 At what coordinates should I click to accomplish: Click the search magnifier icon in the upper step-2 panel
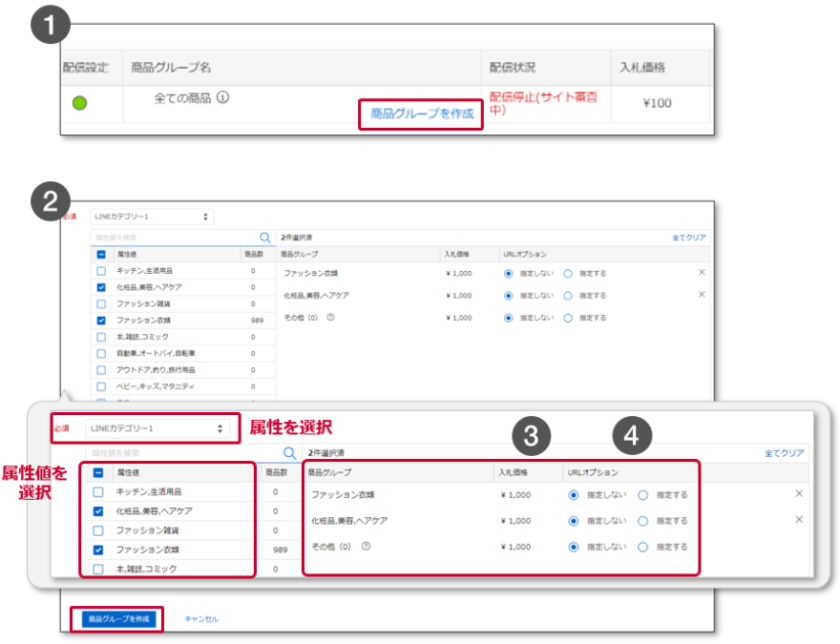(265, 238)
